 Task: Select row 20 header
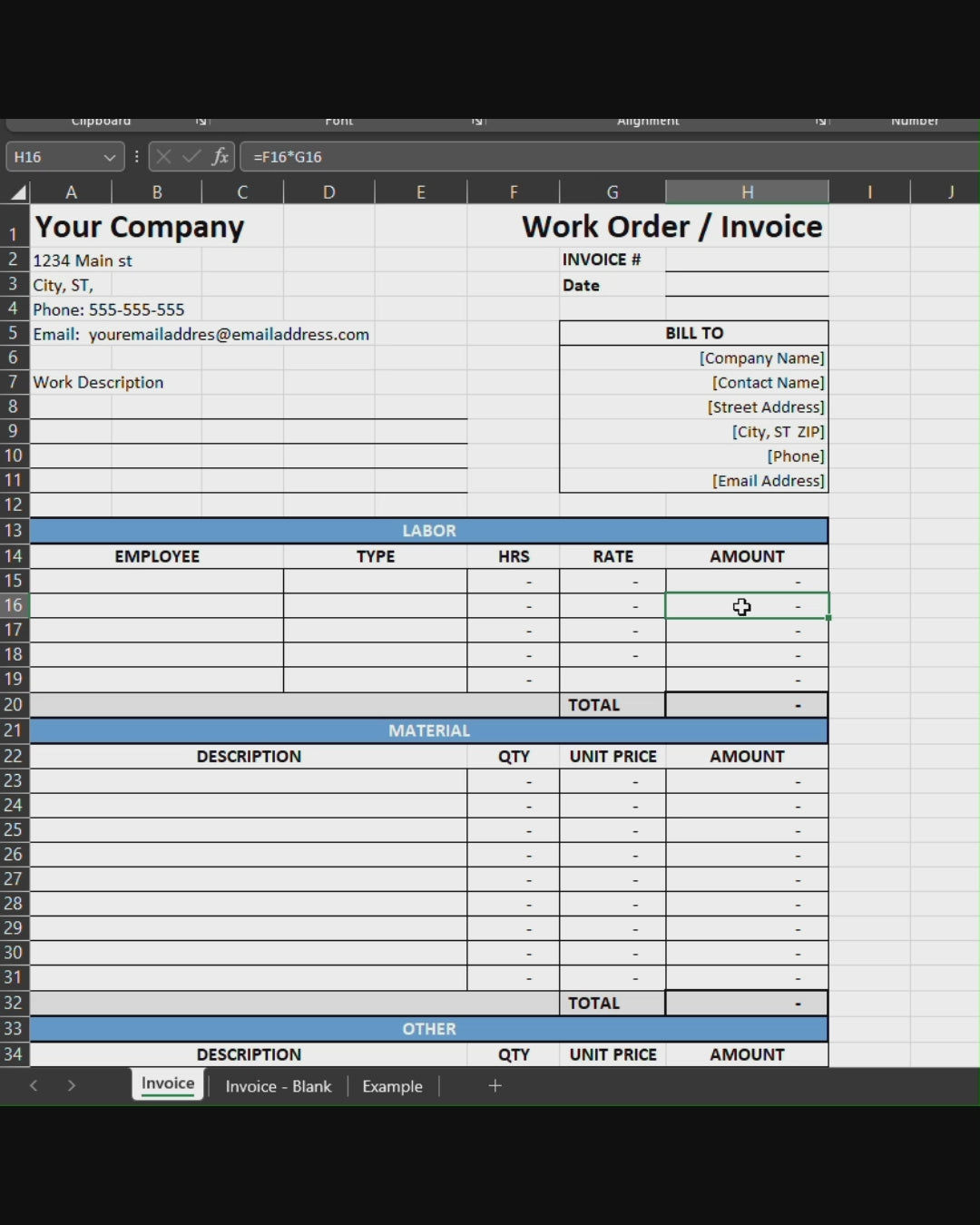point(14,705)
